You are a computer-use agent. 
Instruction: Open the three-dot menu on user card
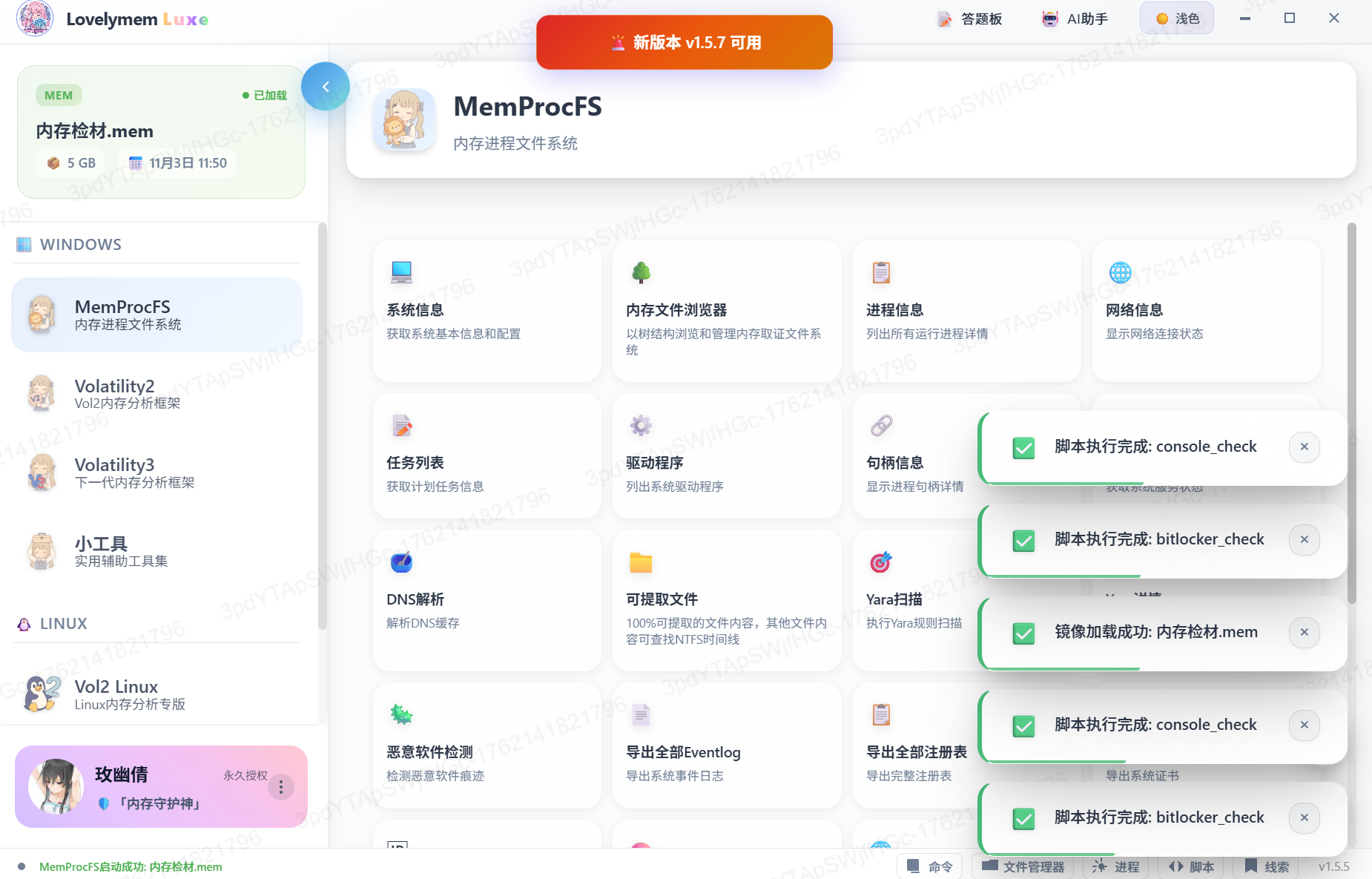[x=281, y=787]
